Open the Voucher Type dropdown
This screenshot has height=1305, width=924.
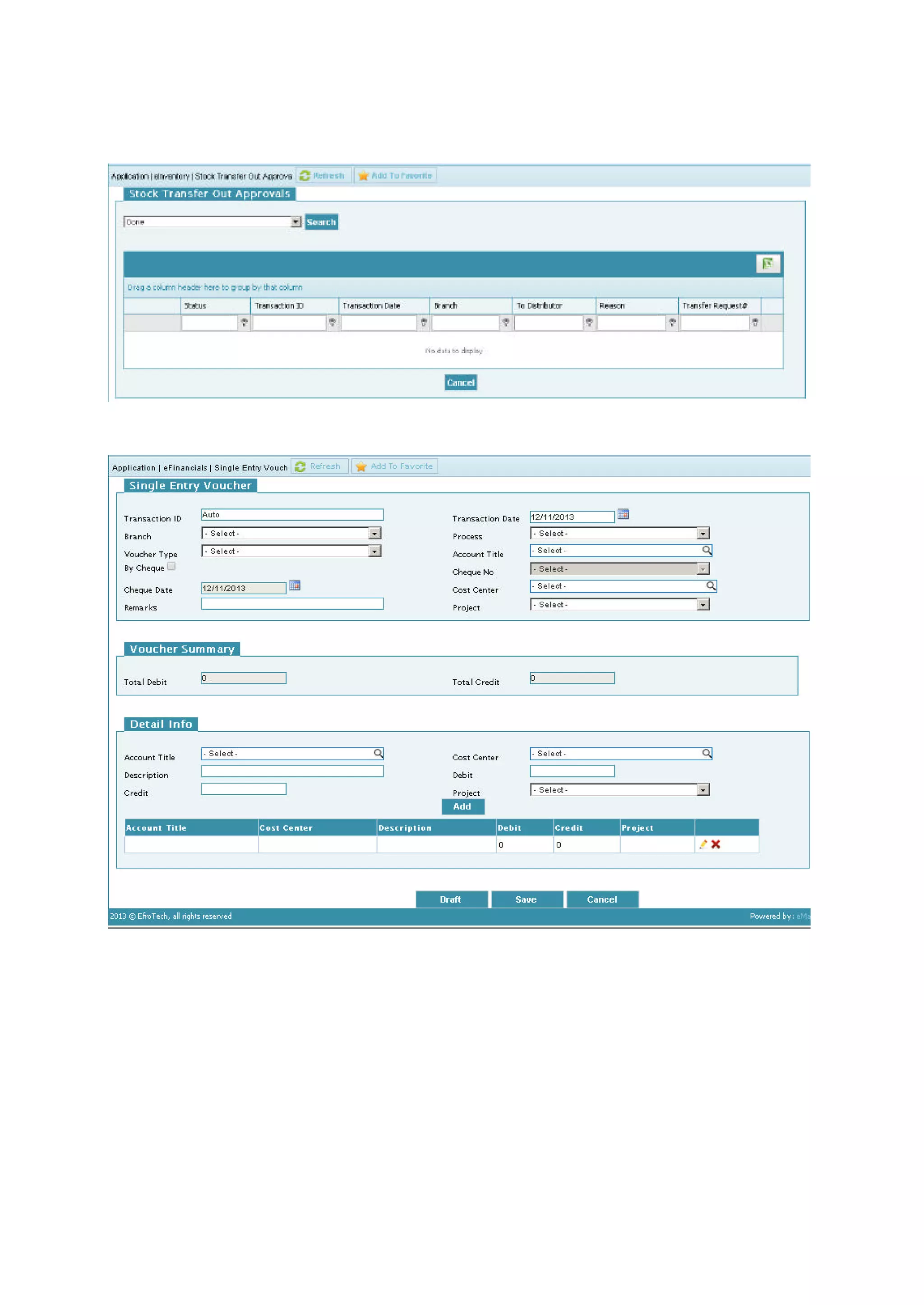coord(374,551)
